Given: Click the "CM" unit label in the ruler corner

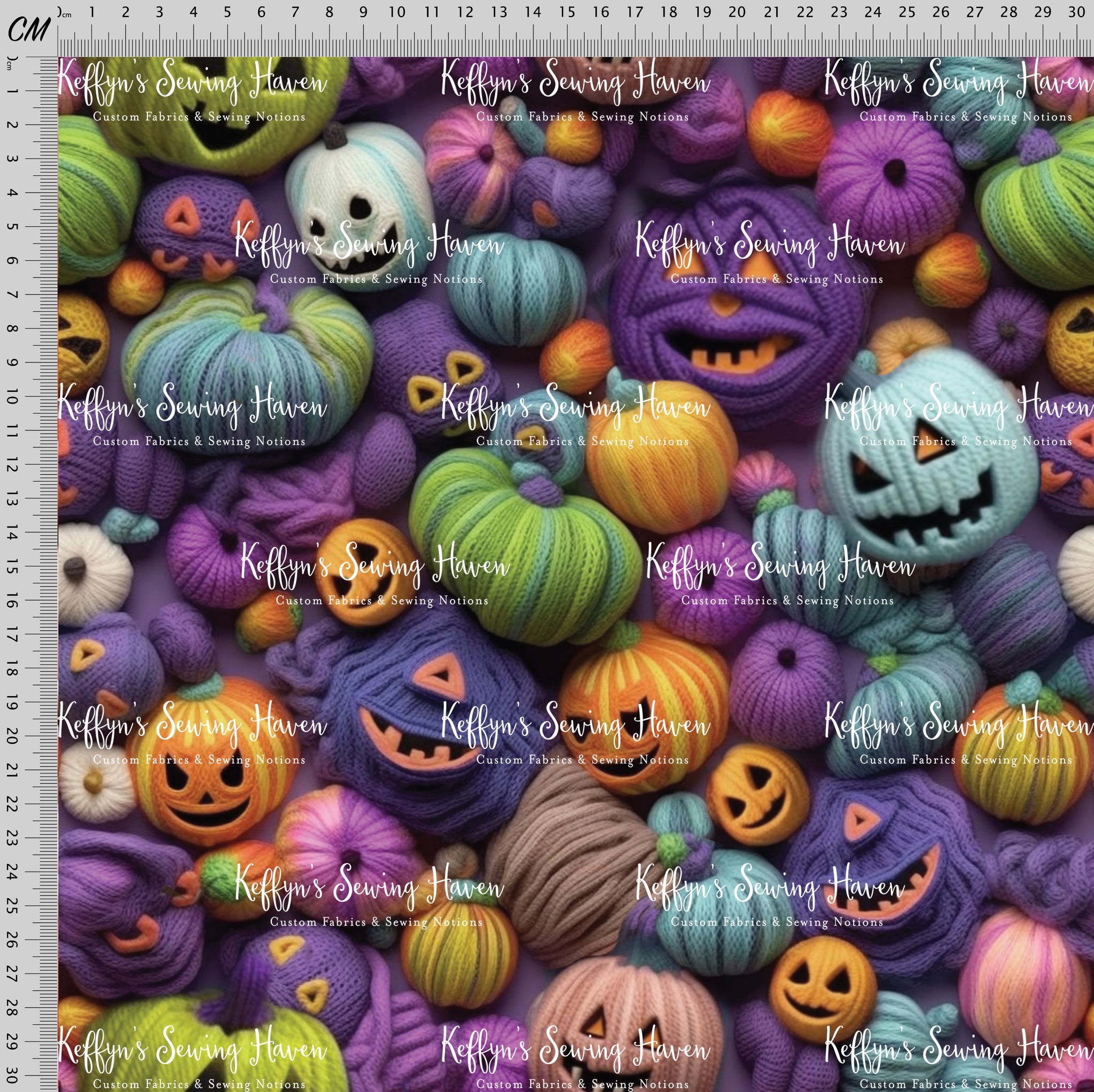Looking at the screenshot, I should (28, 29).
